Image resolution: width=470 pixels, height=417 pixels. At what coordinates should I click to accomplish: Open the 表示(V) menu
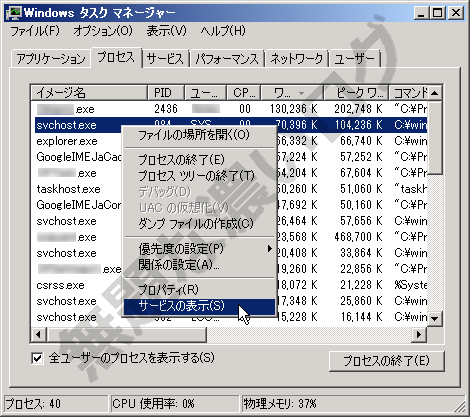point(166,31)
